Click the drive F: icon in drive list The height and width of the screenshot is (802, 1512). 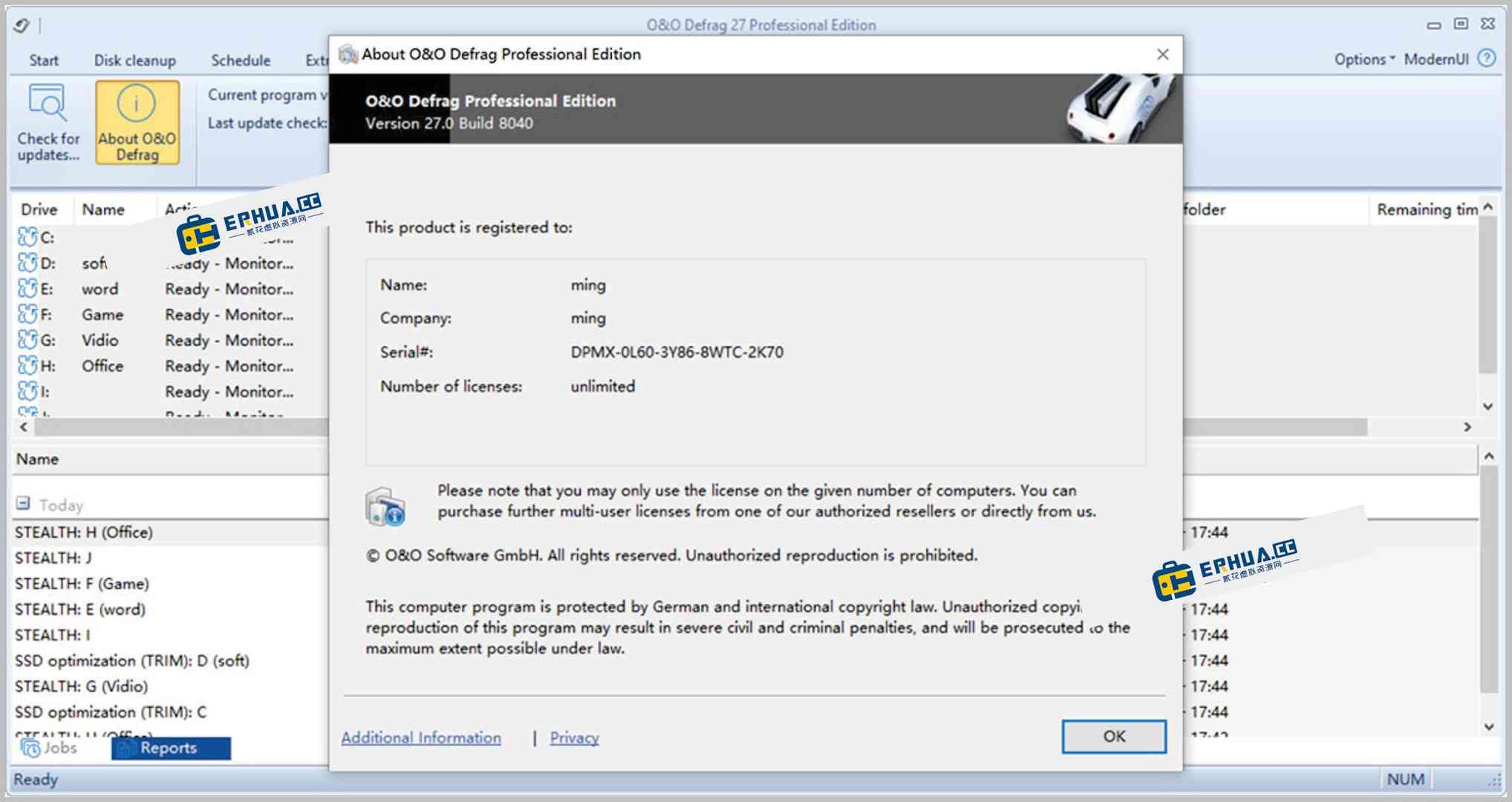pyautogui.click(x=27, y=314)
